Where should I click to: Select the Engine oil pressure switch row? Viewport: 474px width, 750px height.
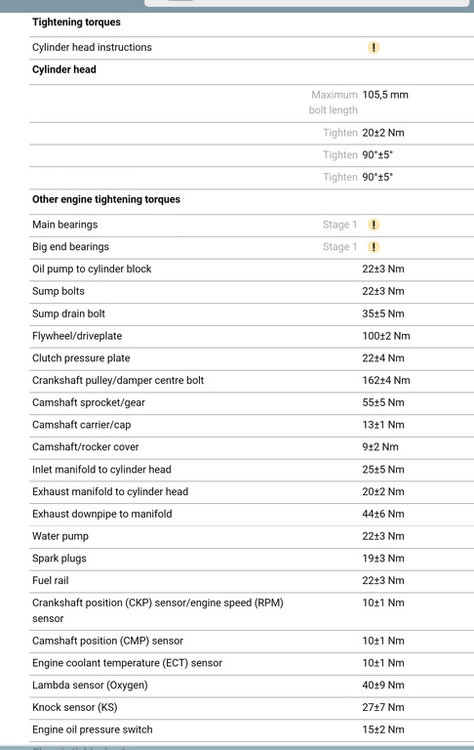pyautogui.click(x=252, y=730)
